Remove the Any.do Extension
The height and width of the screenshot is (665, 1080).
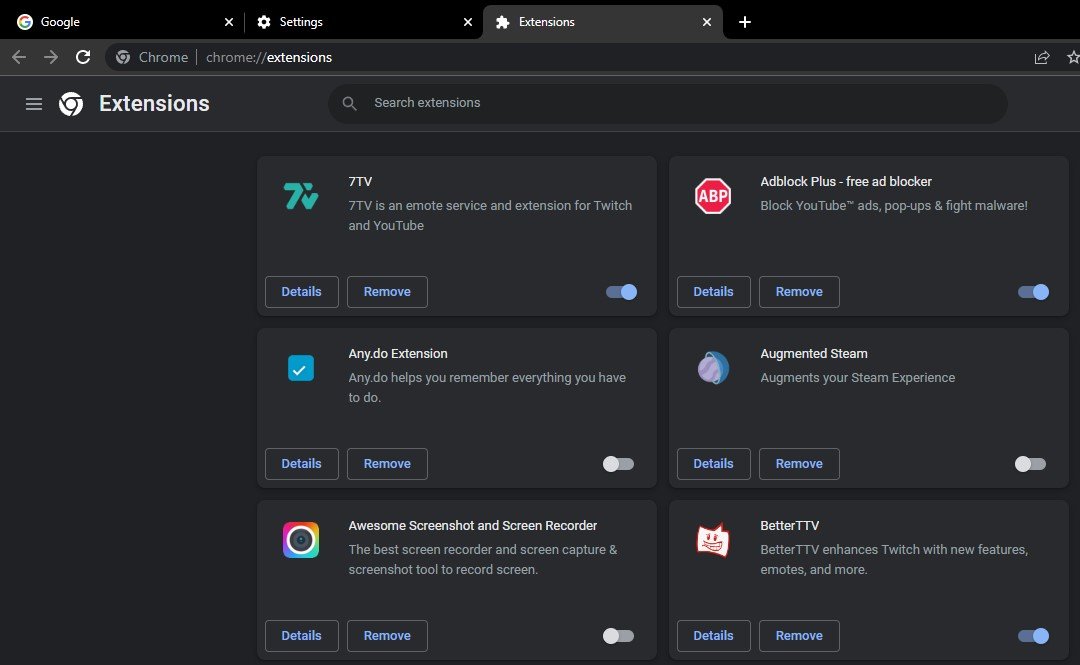point(387,464)
